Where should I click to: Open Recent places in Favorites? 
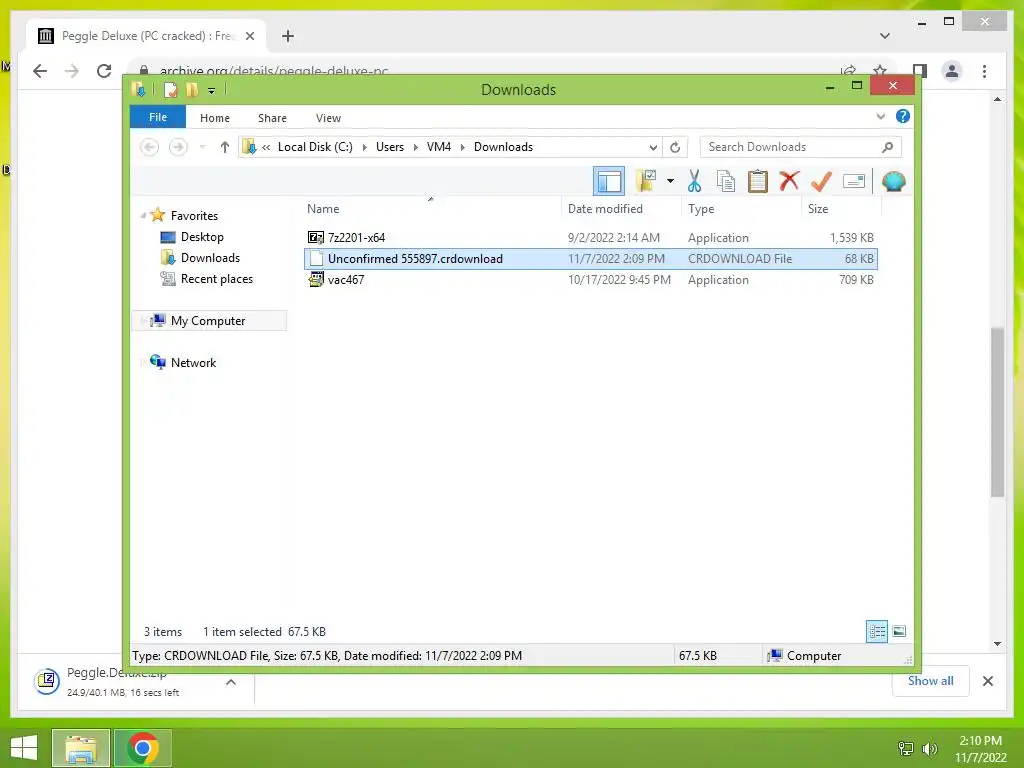coord(216,279)
